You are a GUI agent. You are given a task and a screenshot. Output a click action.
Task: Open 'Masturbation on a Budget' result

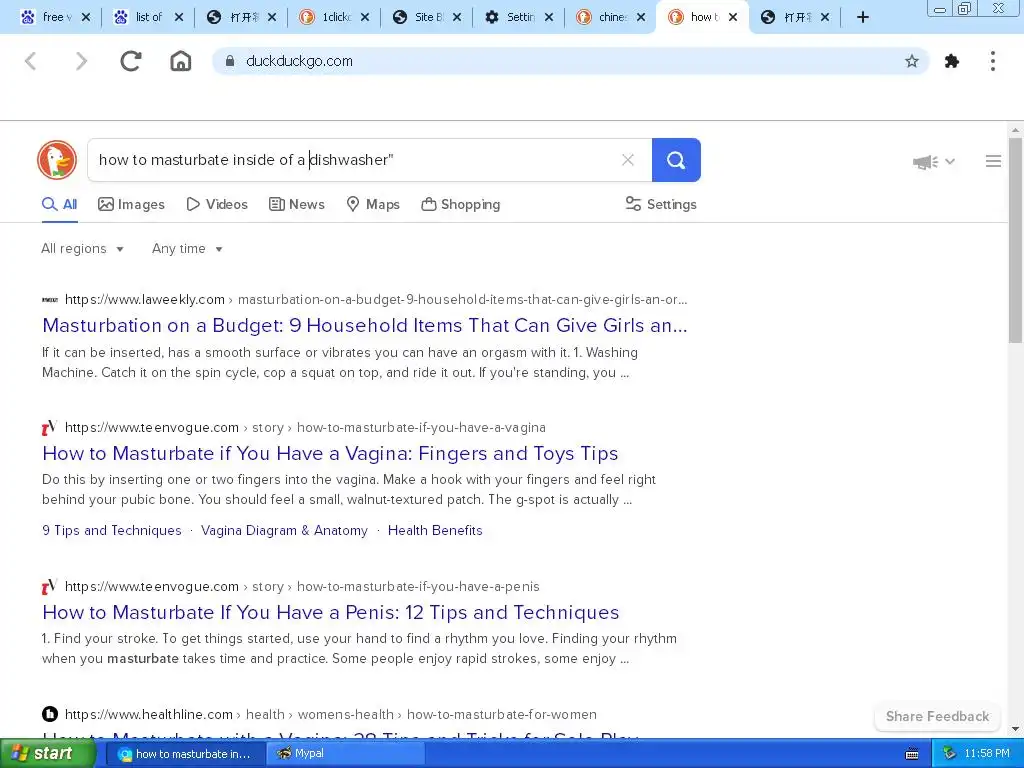364,325
